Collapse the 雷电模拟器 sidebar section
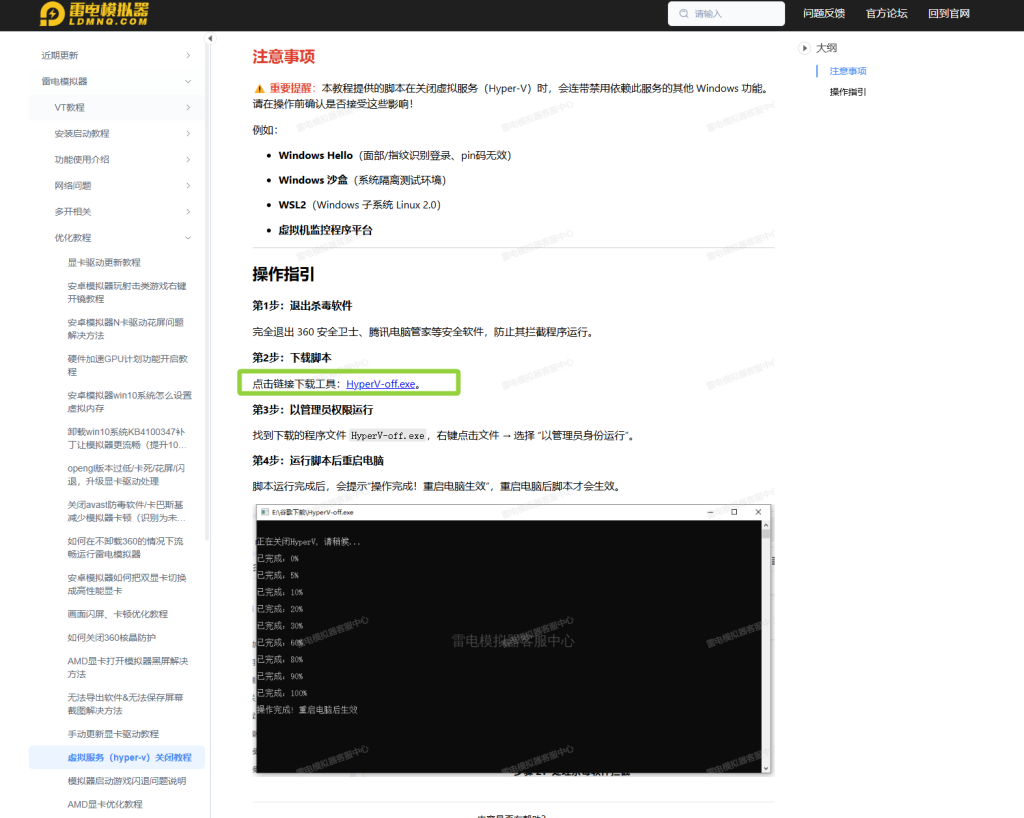 coord(188,81)
